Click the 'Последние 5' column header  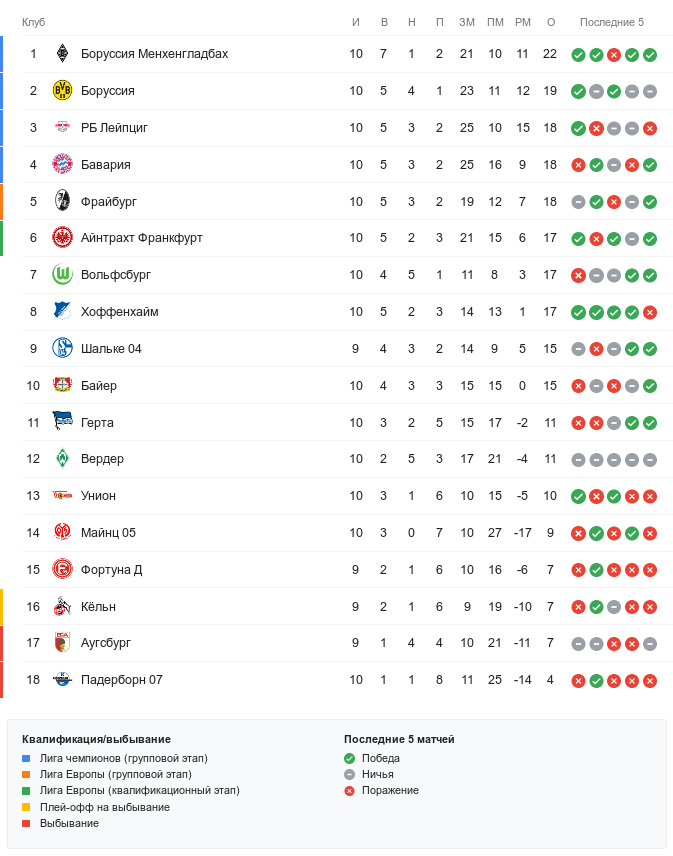point(612,22)
